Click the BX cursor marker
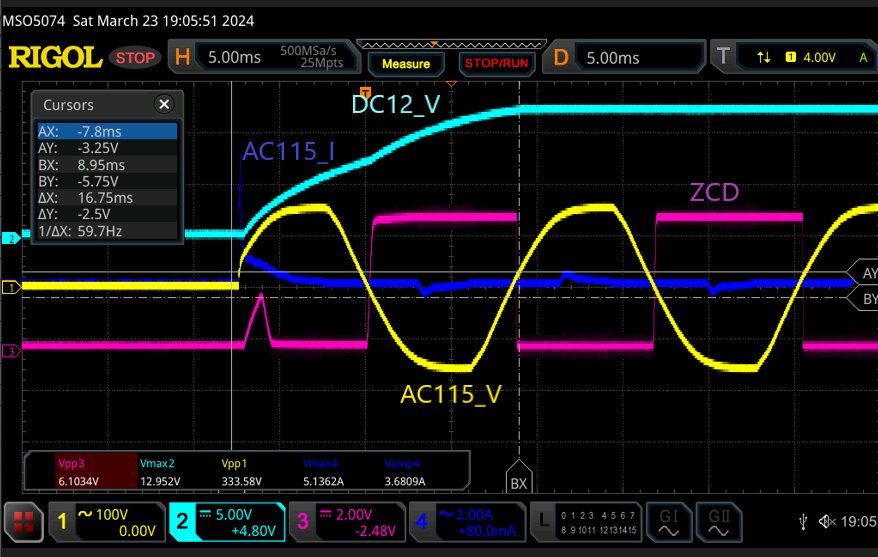Image resolution: width=878 pixels, height=557 pixels. tap(519, 478)
